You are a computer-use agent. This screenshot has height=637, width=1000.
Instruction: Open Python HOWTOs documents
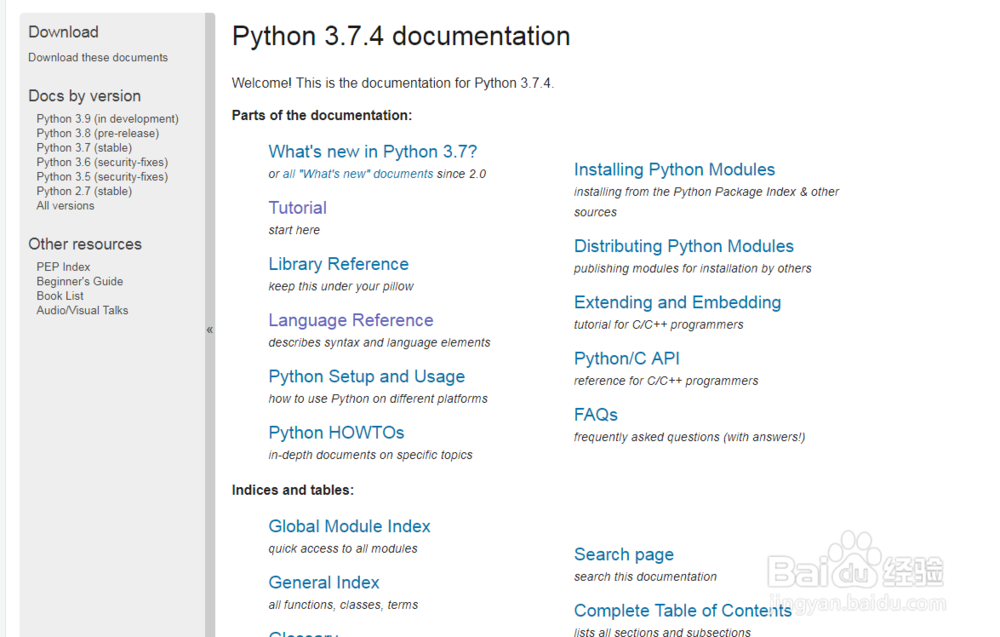(x=336, y=432)
